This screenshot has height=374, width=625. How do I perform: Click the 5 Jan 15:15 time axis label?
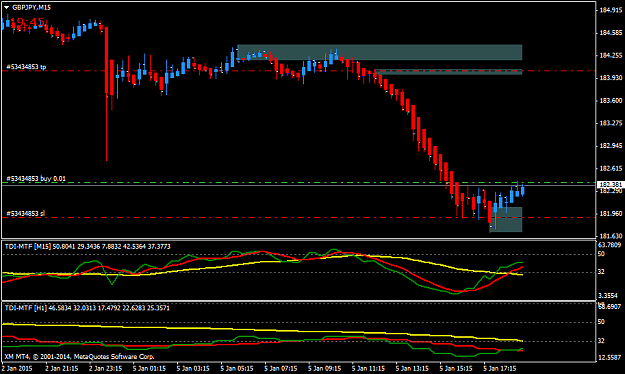[456, 368]
